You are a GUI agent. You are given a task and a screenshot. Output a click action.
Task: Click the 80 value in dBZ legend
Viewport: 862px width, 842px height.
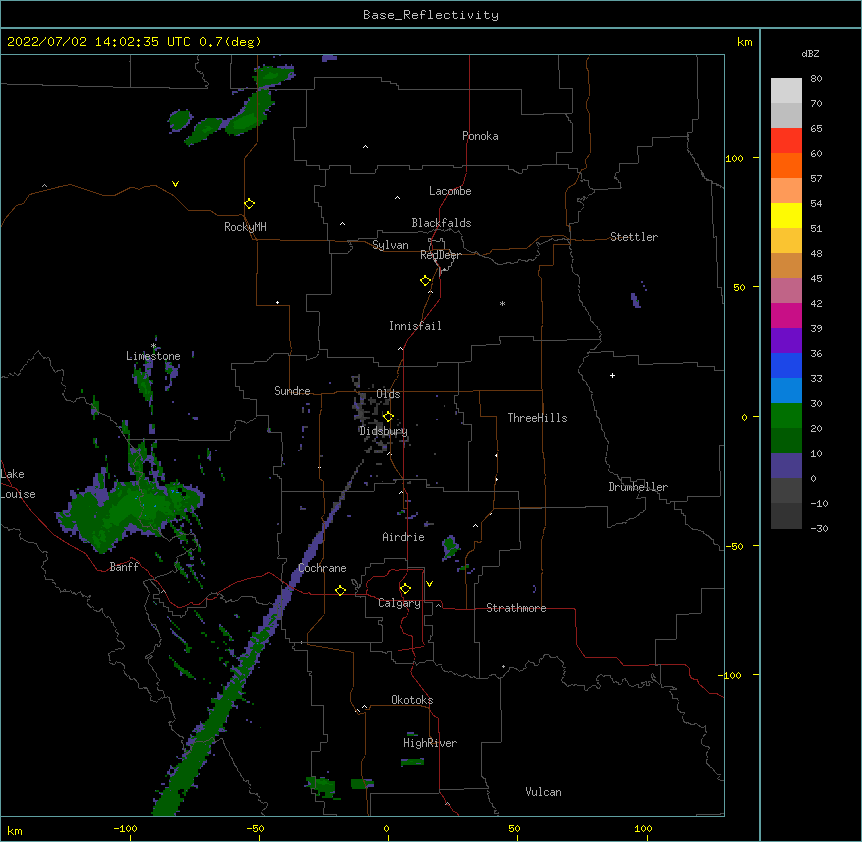coord(816,79)
